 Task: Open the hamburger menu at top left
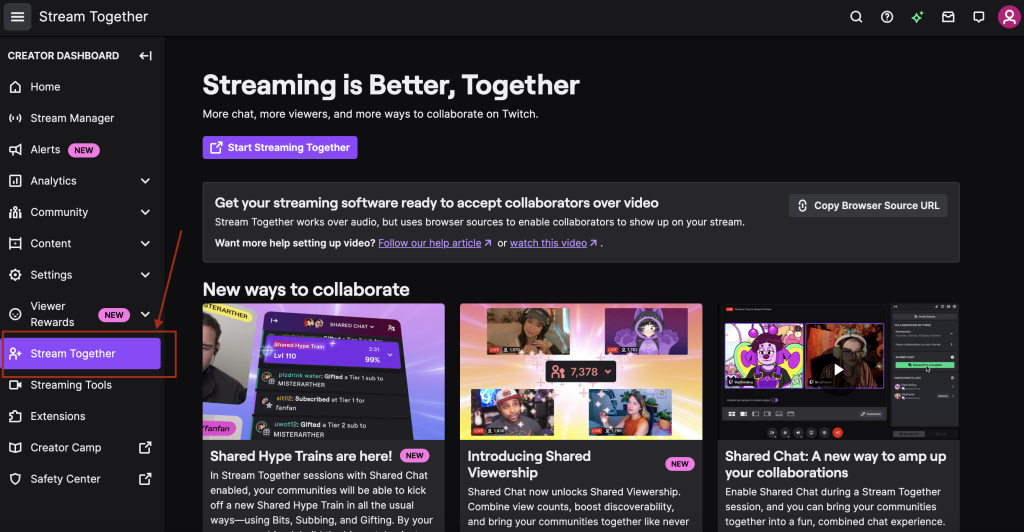18,16
